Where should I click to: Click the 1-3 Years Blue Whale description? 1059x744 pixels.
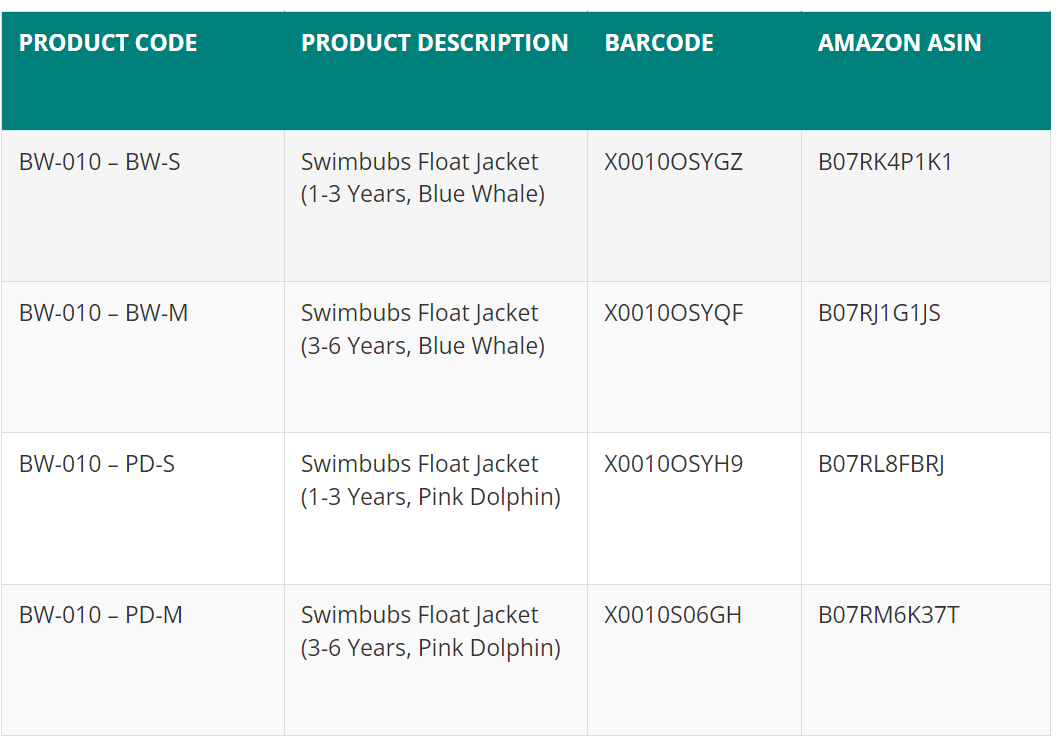[423, 178]
